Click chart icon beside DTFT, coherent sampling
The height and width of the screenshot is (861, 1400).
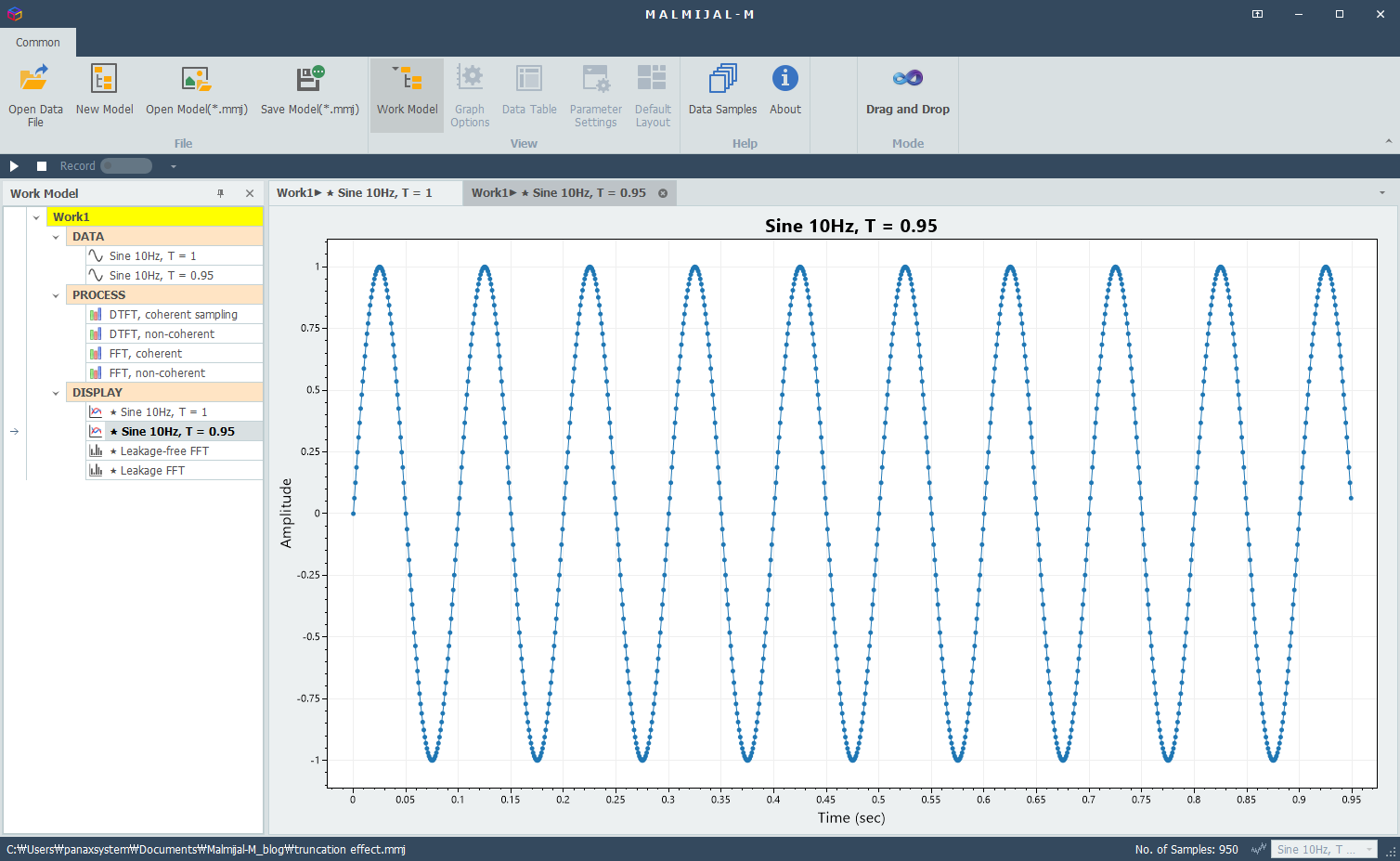coord(96,315)
